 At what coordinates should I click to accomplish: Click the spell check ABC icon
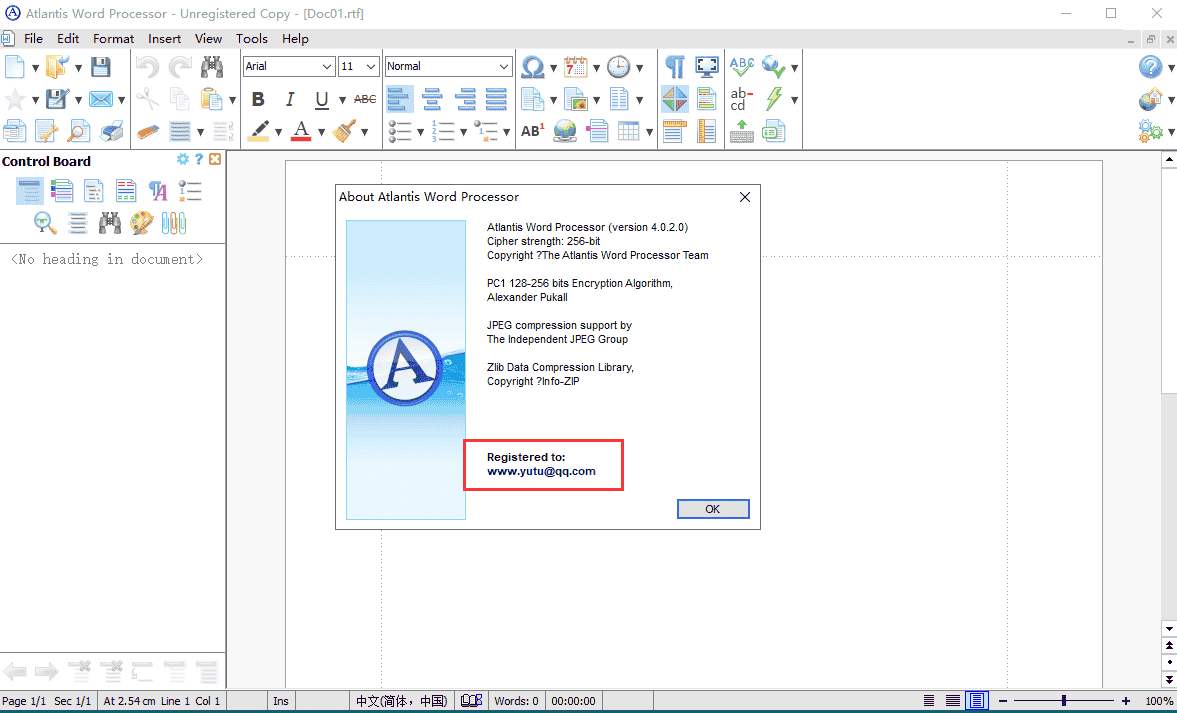pos(741,67)
